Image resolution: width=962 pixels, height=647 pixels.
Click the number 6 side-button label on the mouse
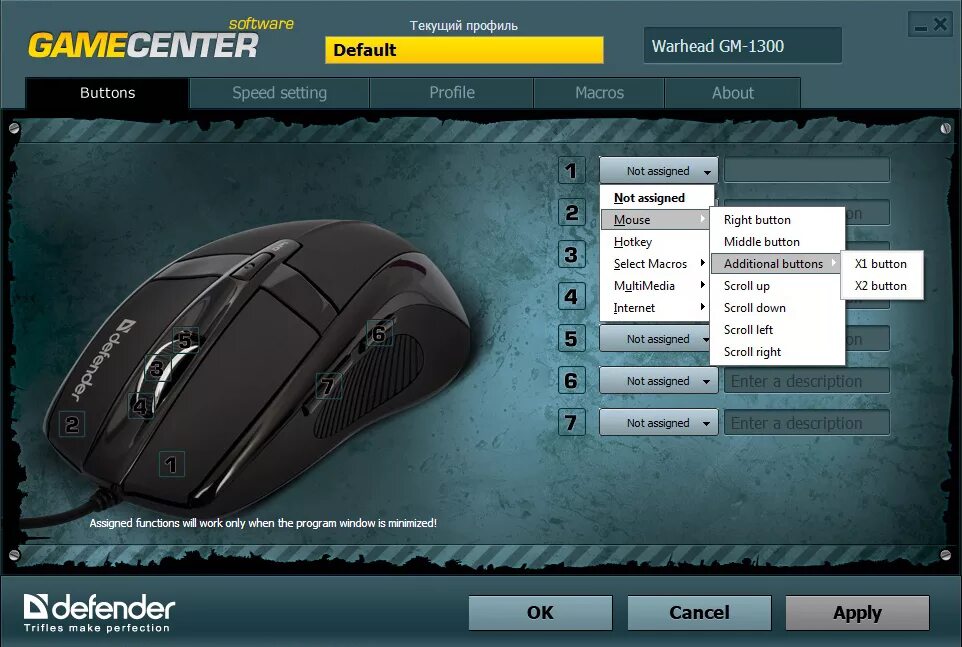pos(379,333)
